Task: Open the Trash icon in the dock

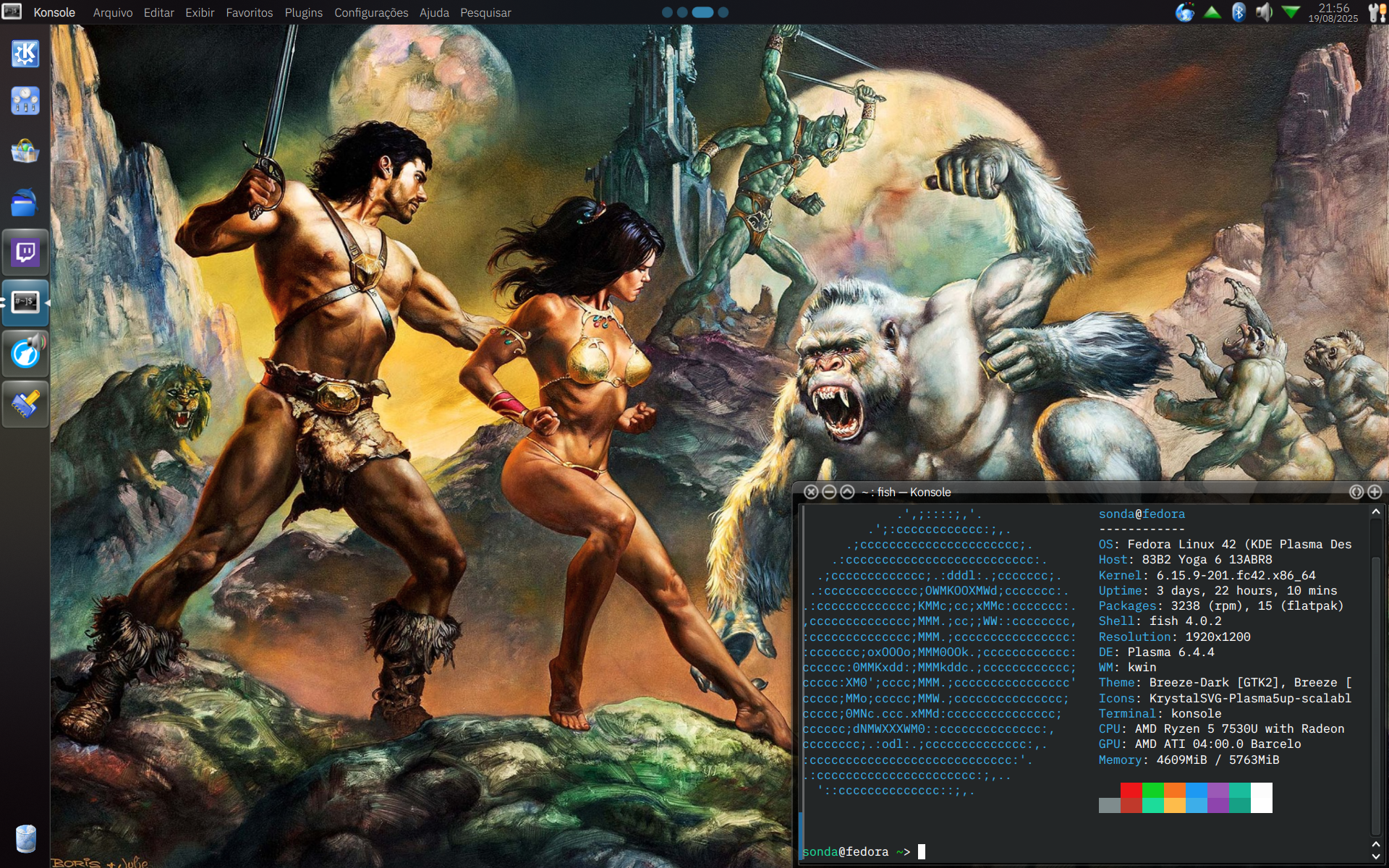Action: point(25,838)
